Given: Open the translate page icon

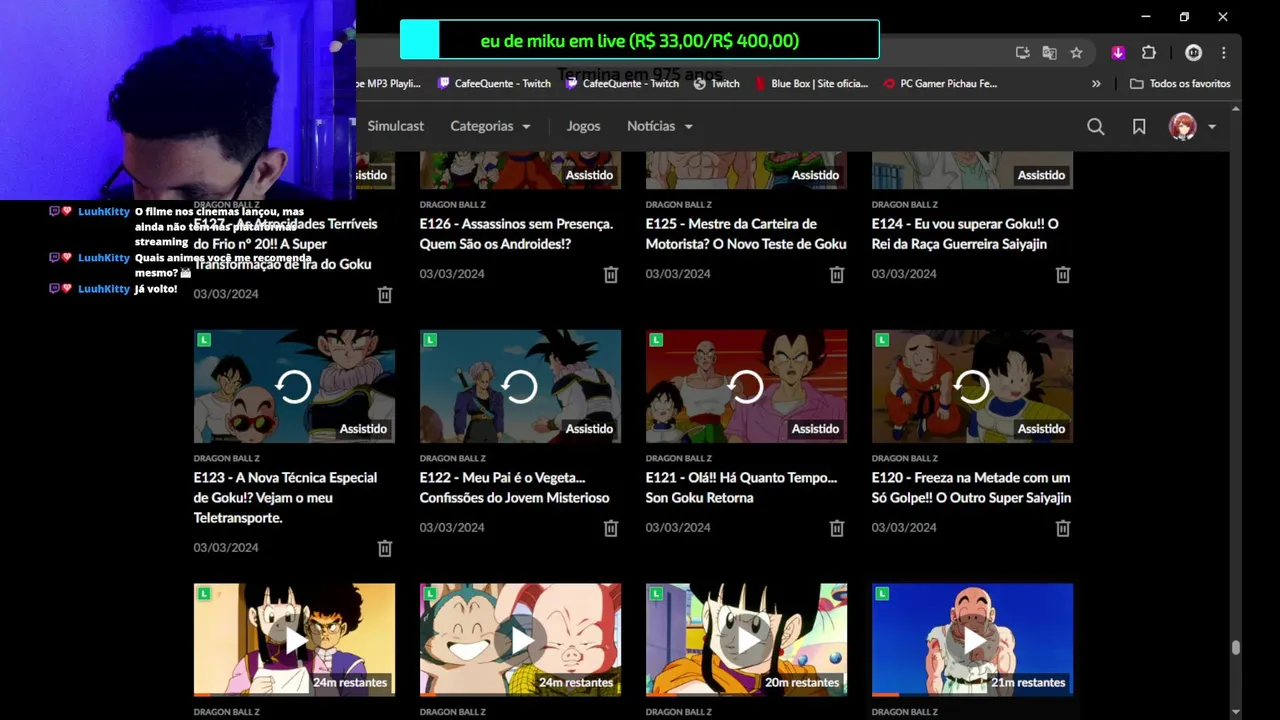Looking at the screenshot, I should tap(1049, 53).
